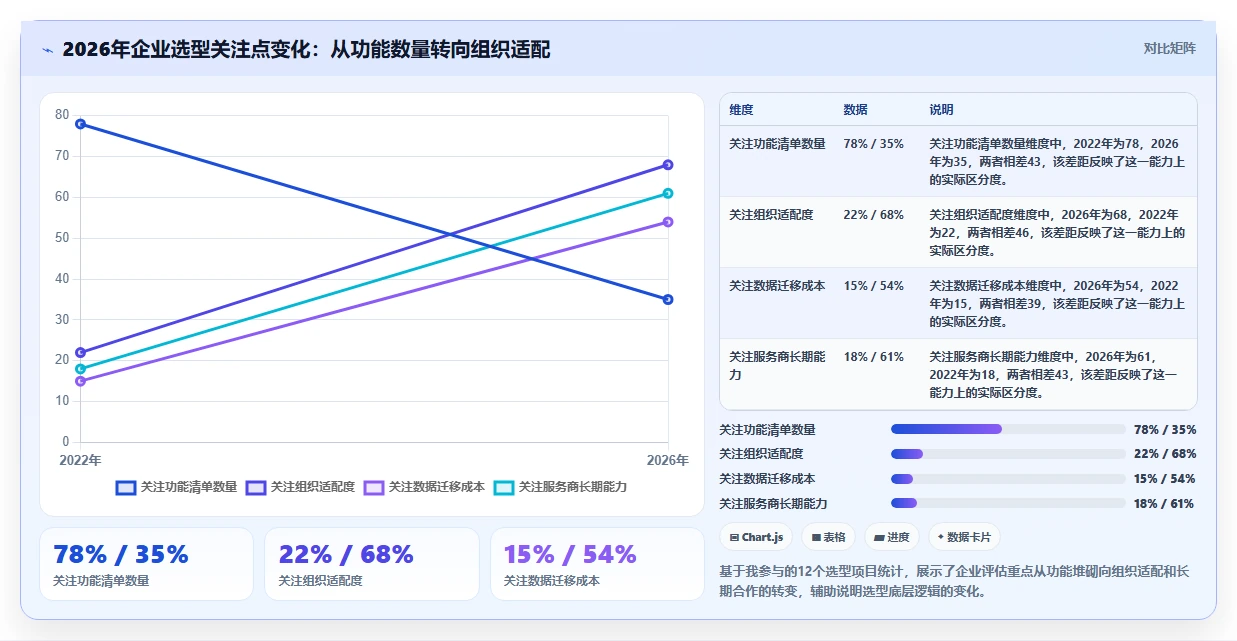Select the 表格 tag
The height and width of the screenshot is (641, 1237).
click(828, 537)
